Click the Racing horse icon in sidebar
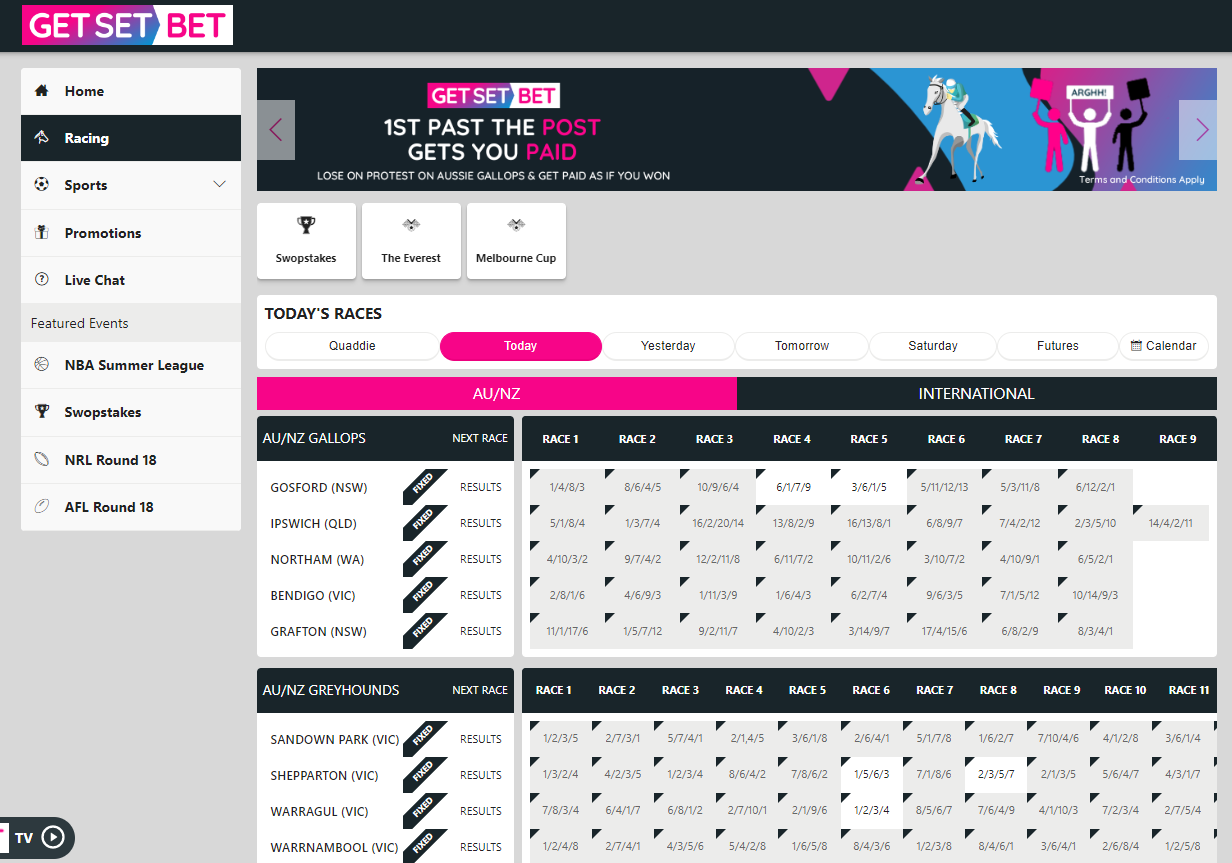Screen dimensions: 1232x863 [41, 138]
